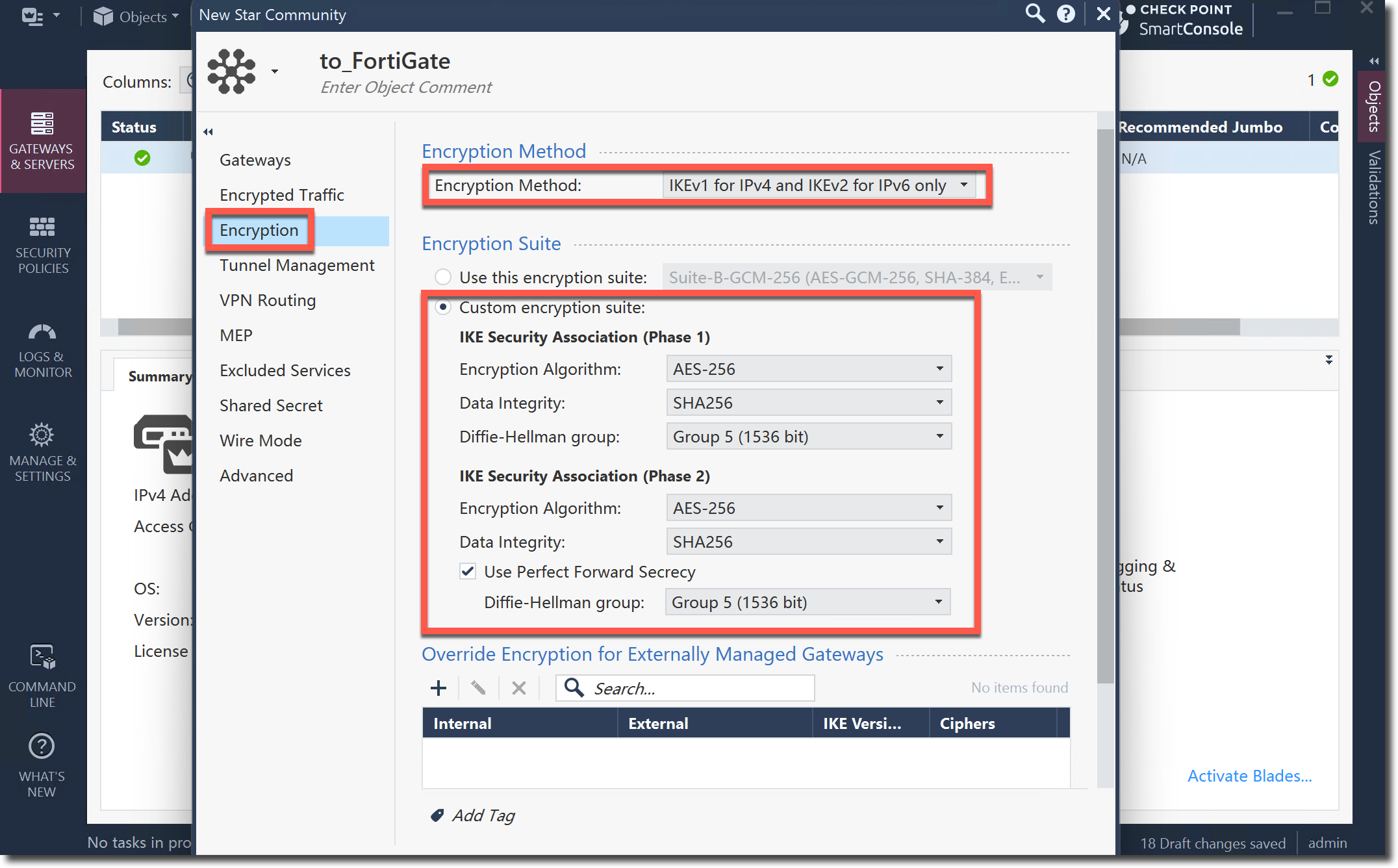The image size is (1398, 868).
Task: Open the Shared Secret page
Action: pyautogui.click(x=271, y=405)
